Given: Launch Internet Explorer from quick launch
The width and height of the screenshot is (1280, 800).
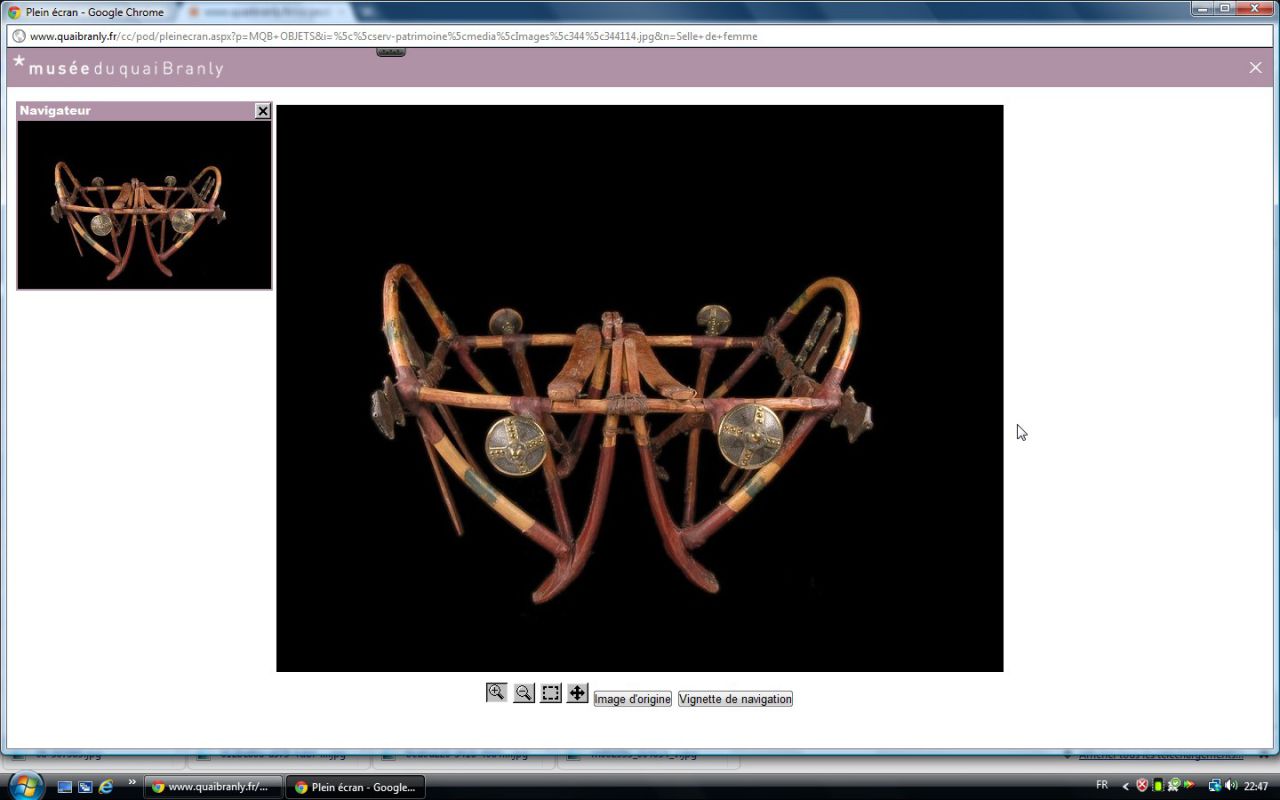Looking at the screenshot, I should coord(106,787).
